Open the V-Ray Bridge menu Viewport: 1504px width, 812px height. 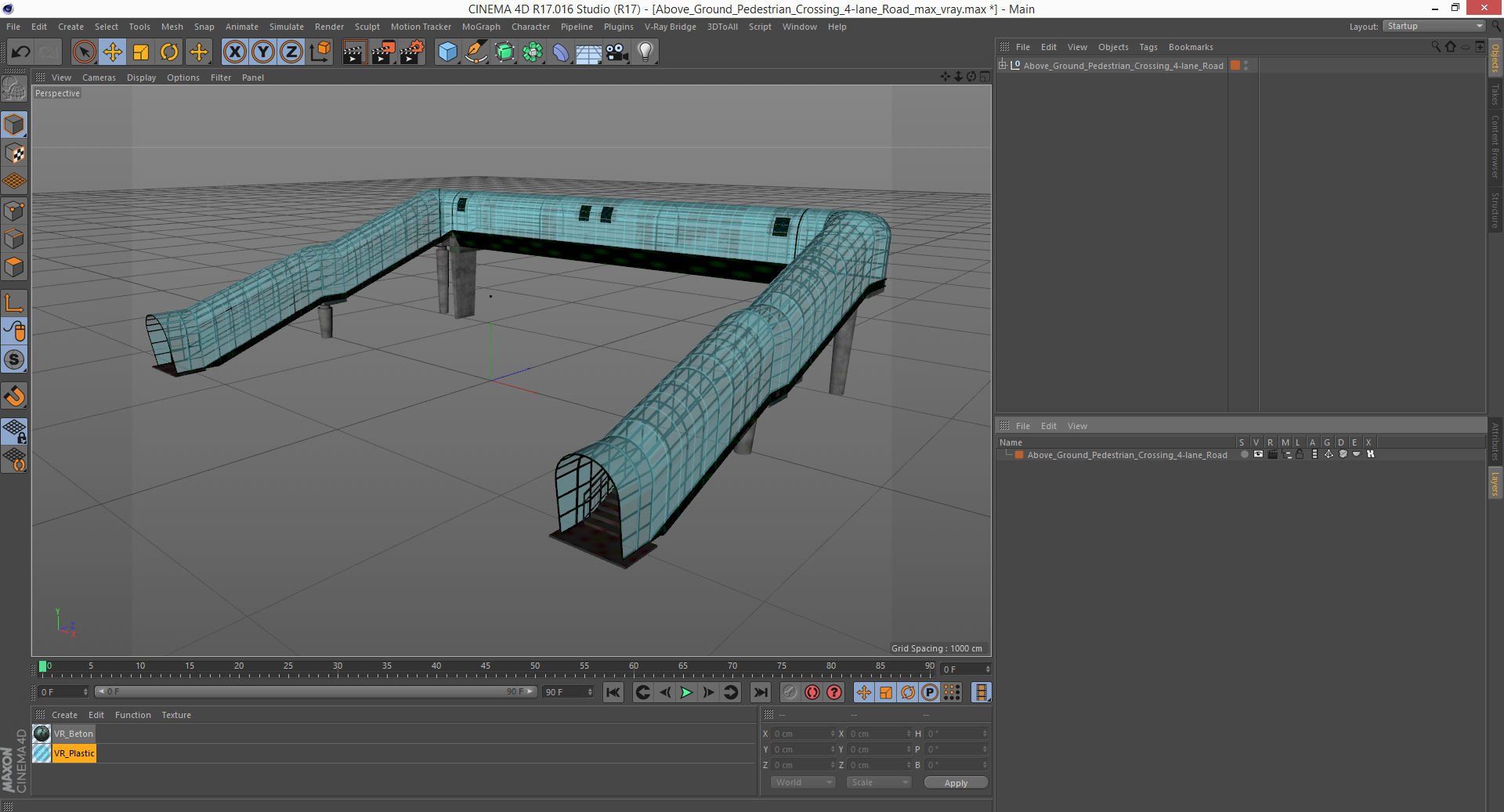click(670, 27)
